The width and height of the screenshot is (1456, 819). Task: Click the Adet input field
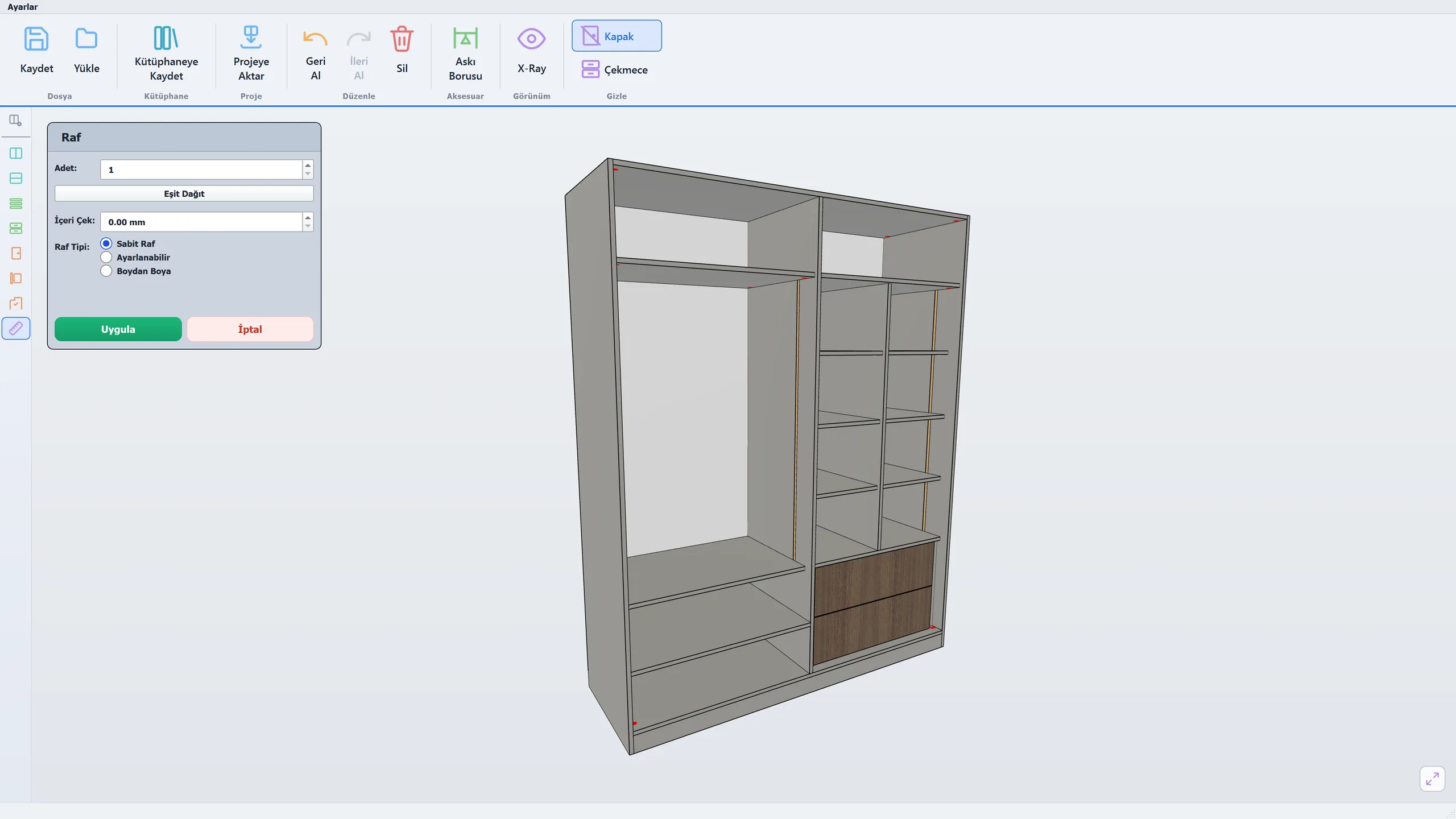pos(201,169)
